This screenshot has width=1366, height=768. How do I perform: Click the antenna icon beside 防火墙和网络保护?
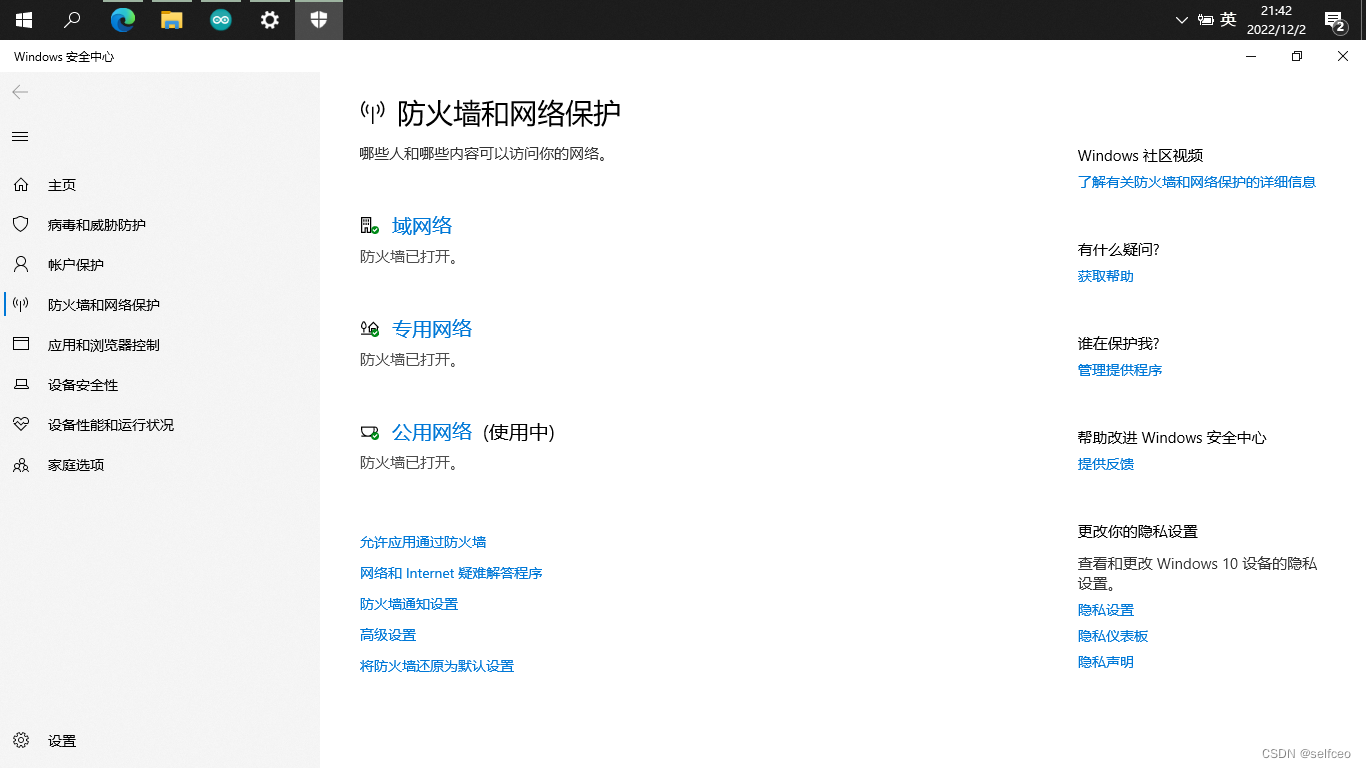point(21,305)
